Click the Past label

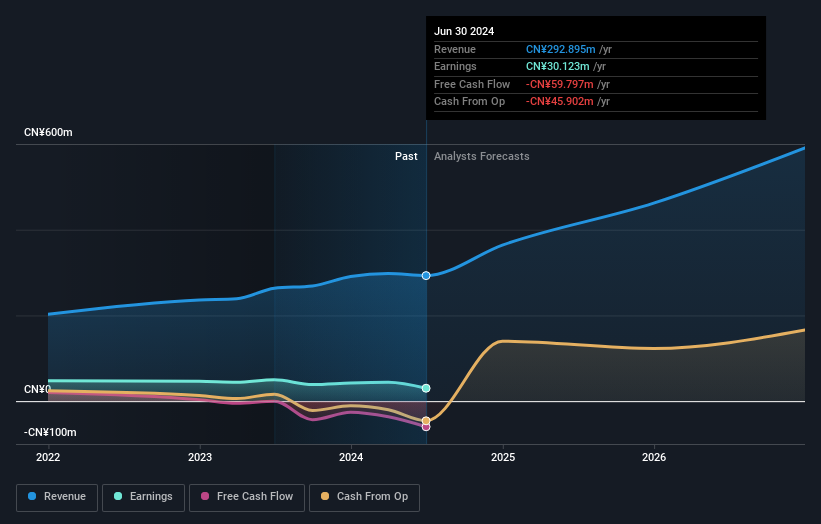coord(406,157)
